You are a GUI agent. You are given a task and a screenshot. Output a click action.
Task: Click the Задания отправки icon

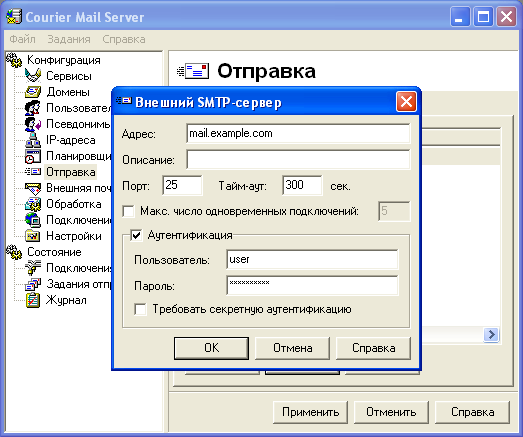(x=33, y=284)
